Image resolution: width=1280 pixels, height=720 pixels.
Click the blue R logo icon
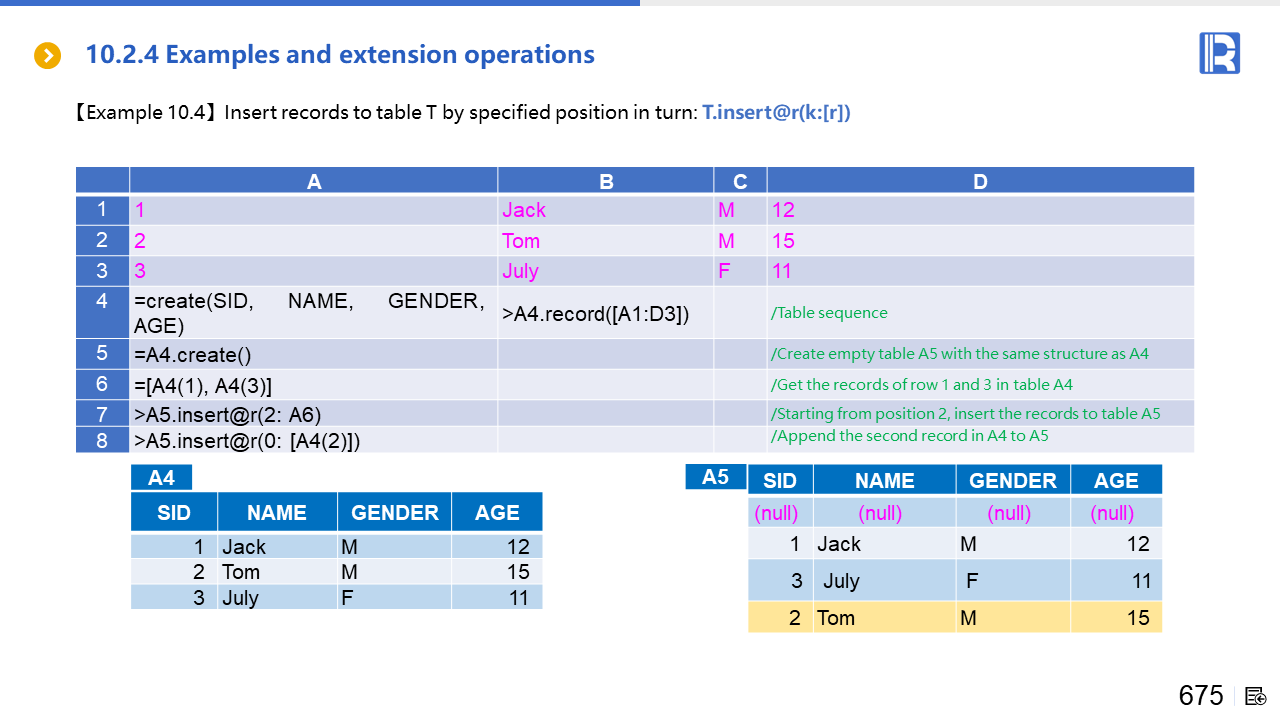[x=1219, y=53]
